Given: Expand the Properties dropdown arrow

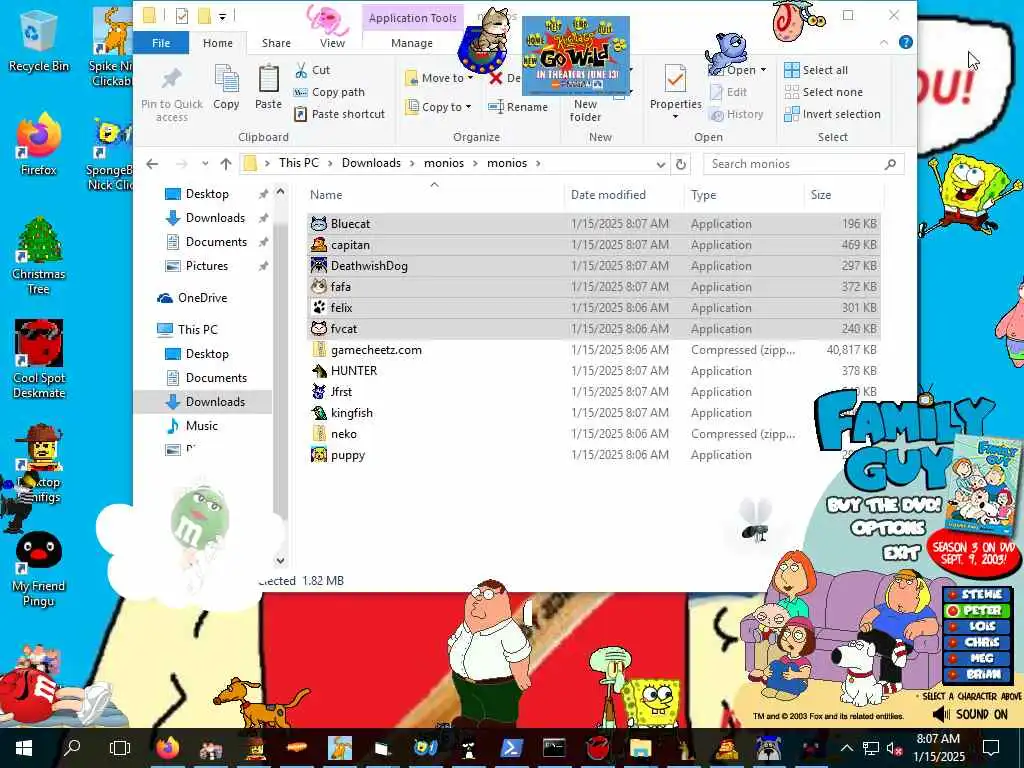Looking at the screenshot, I should click(x=675, y=117).
